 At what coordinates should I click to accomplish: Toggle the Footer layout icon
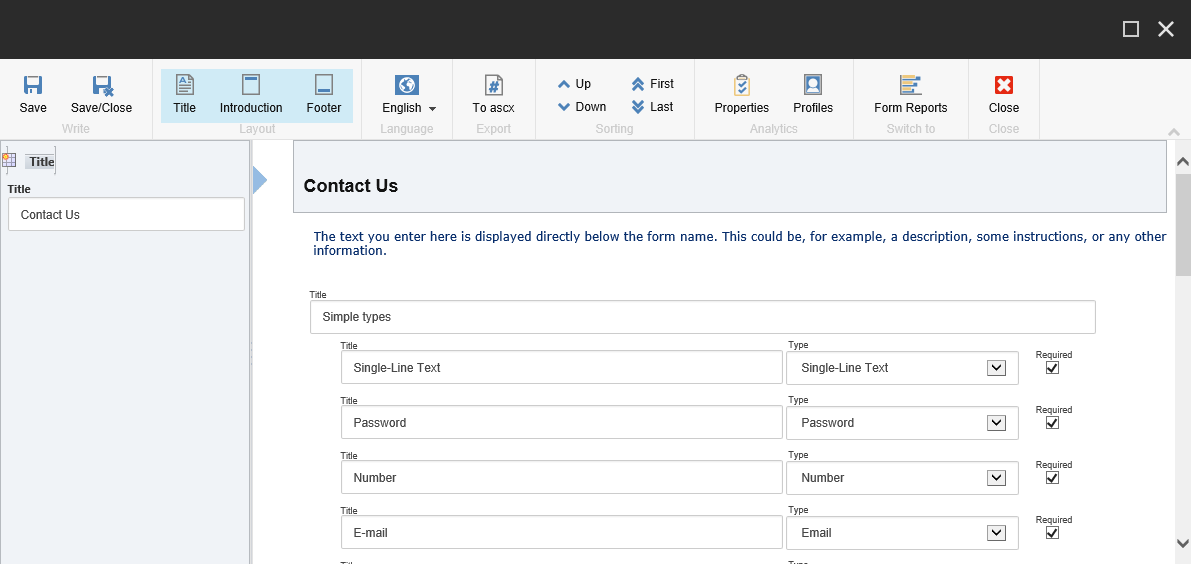(324, 86)
